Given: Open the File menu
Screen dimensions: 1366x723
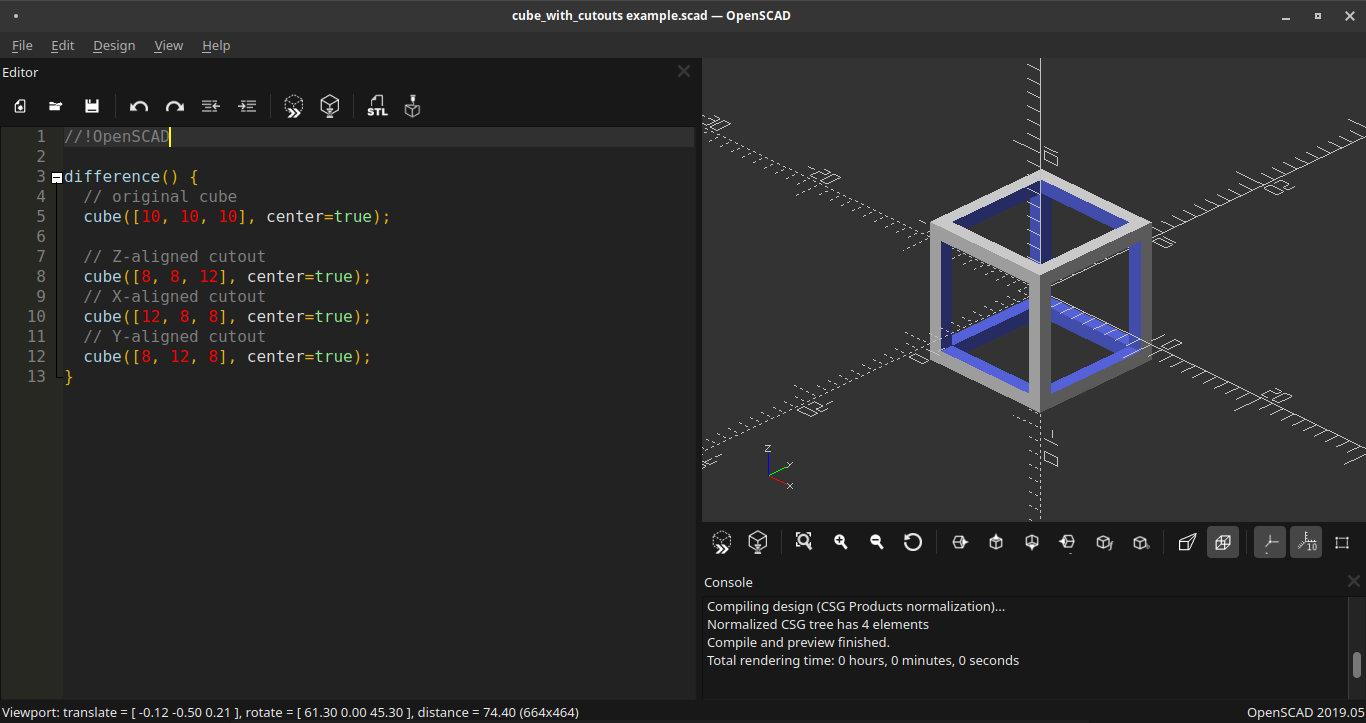Looking at the screenshot, I should click(x=22, y=45).
